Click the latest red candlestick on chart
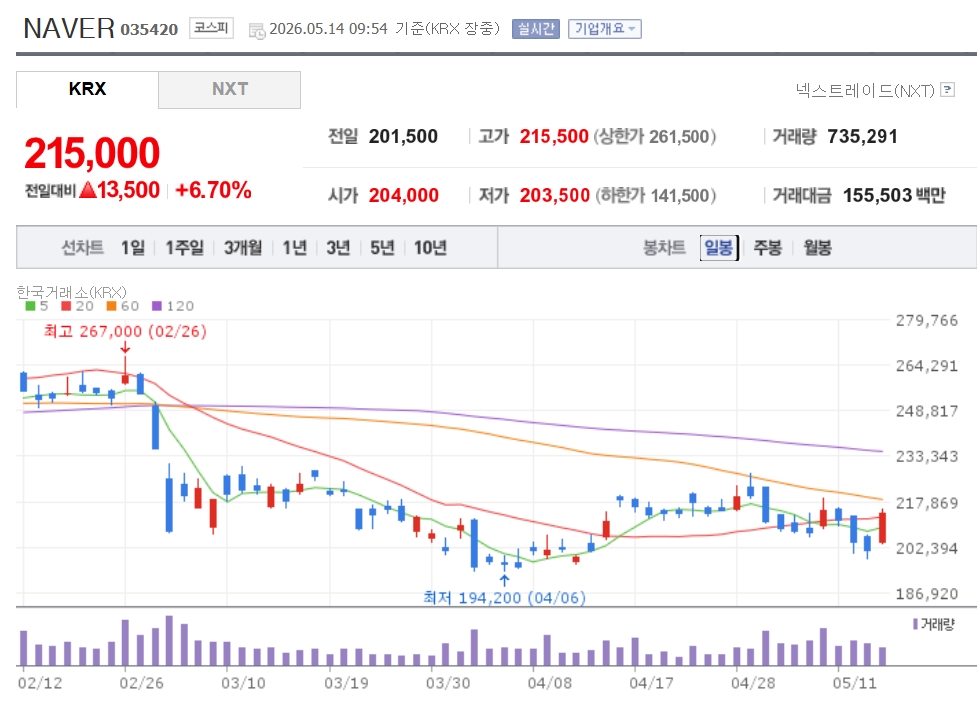This screenshot has width=977, height=712. (882, 527)
